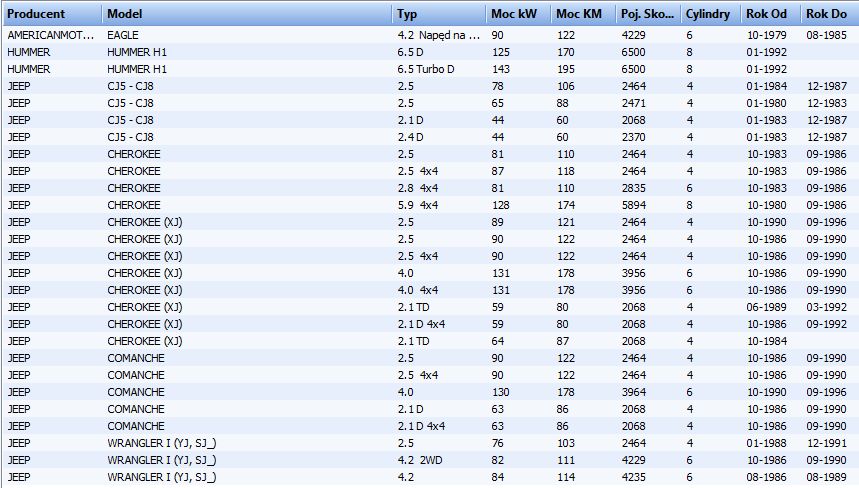Click the 174 KM power cell
Screen dimensions: 859x488
(566, 205)
